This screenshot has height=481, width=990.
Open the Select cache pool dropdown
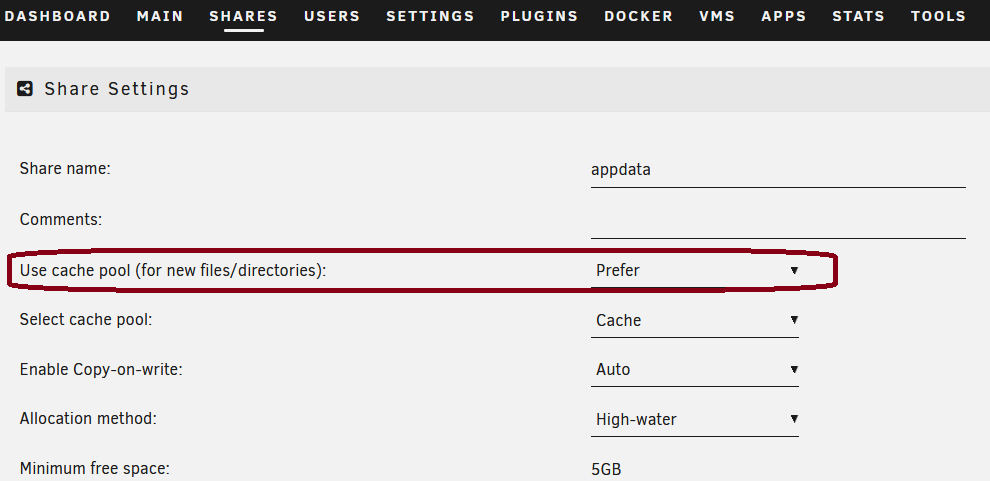tap(695, 321)
